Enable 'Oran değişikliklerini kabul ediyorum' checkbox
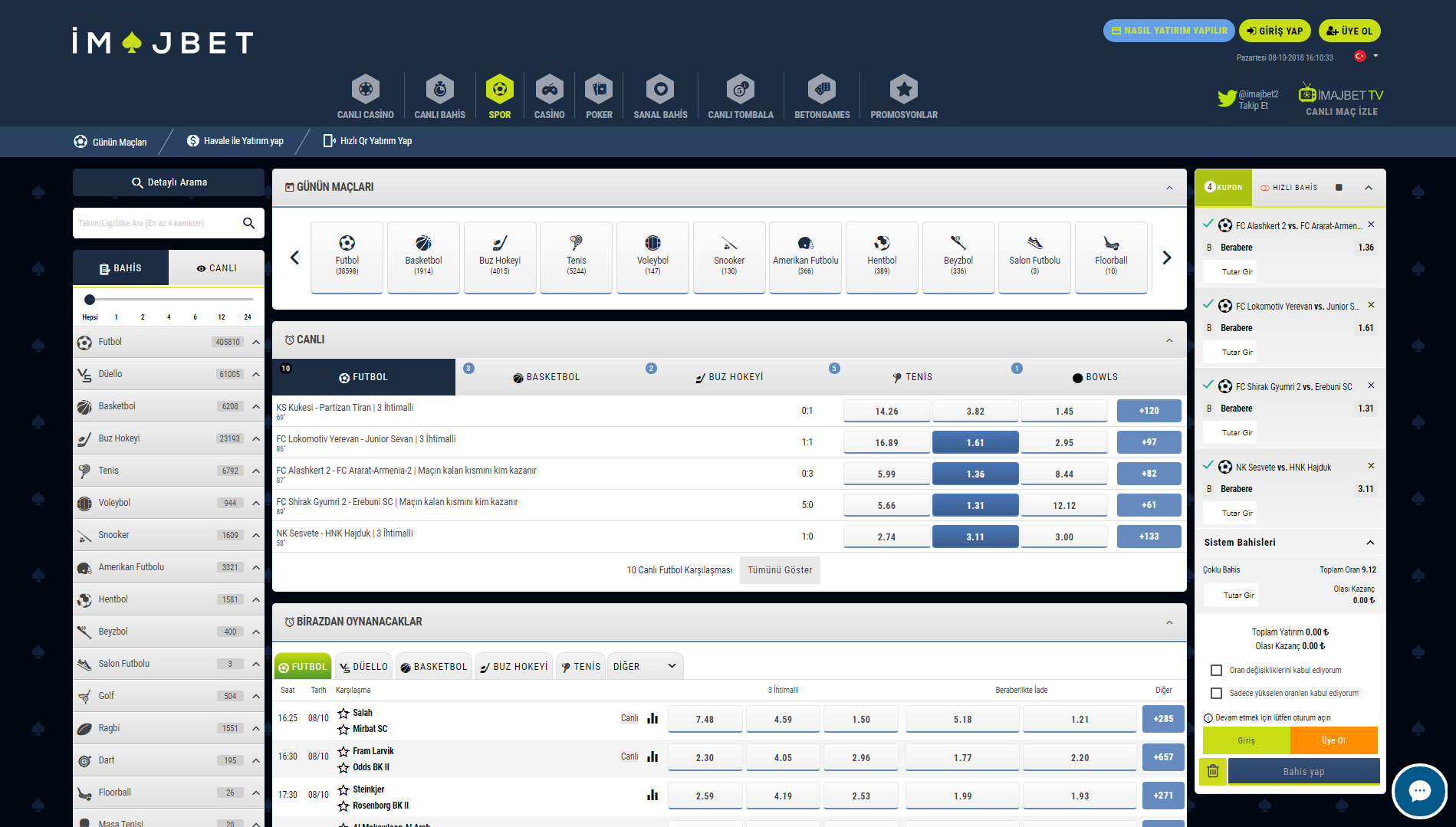The image size is (1456, 827). [1216, 671]
